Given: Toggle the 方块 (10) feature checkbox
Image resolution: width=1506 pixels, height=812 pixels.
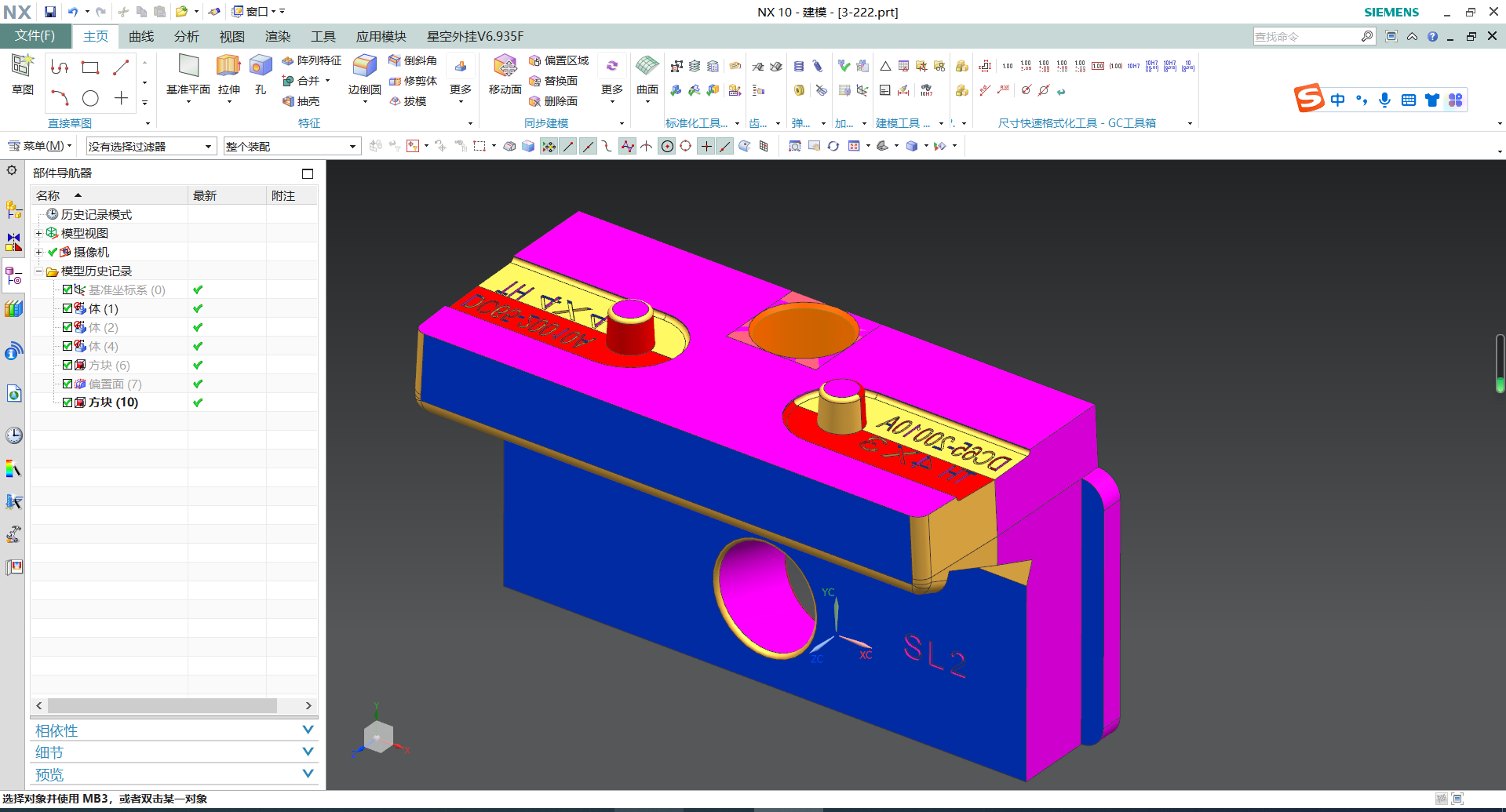Looking at the screenshot, I should point(67,402).
